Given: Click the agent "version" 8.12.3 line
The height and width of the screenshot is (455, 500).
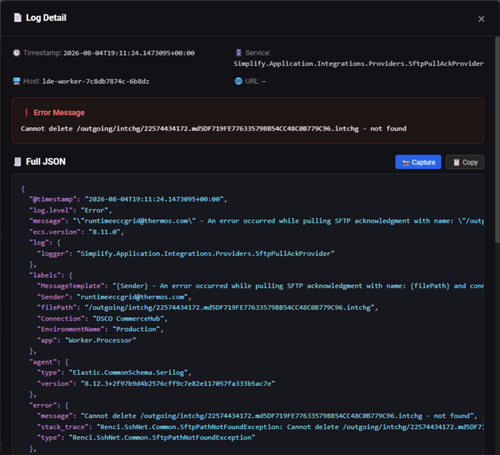Looking at the screenshot, I should tap(156, 384).
